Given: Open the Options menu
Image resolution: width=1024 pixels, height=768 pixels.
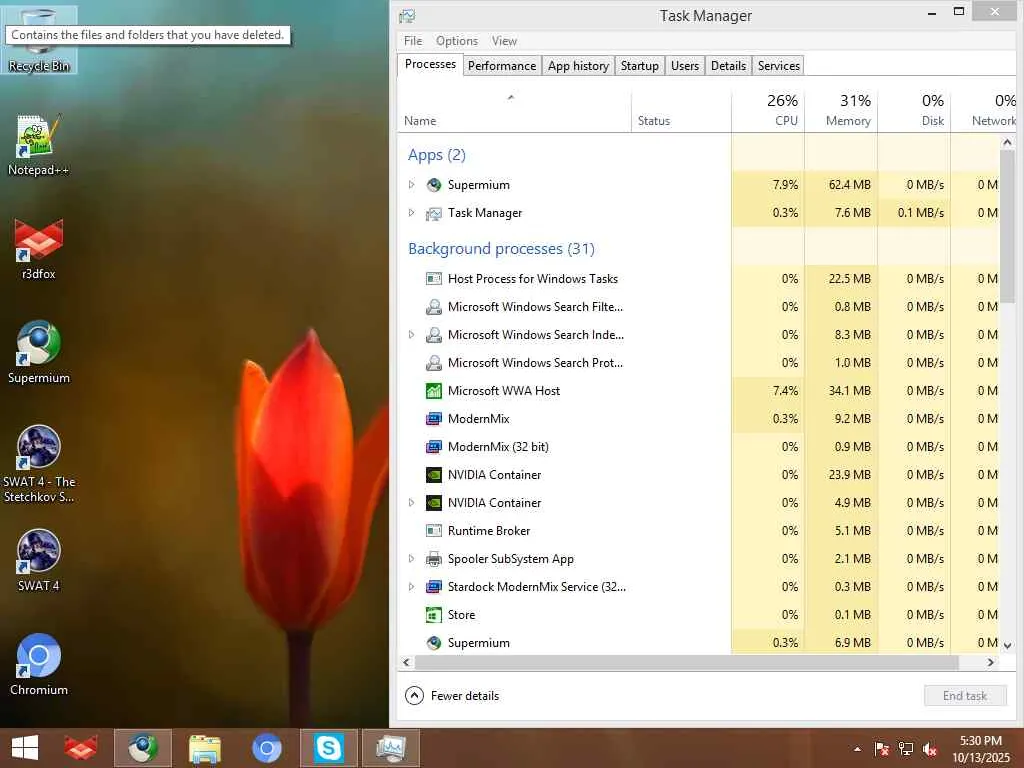Looking at the screenshot, I should tap(456, 41).
